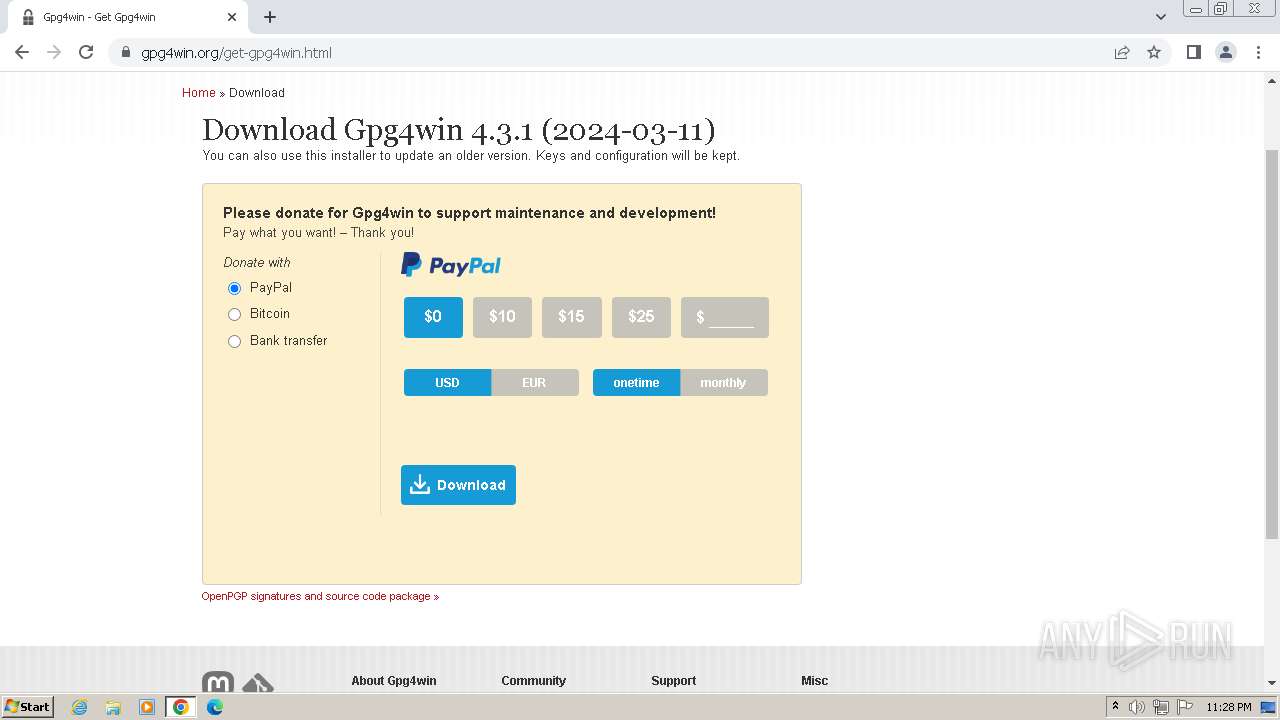Switch currency to EUR

[x=534, y=383]
